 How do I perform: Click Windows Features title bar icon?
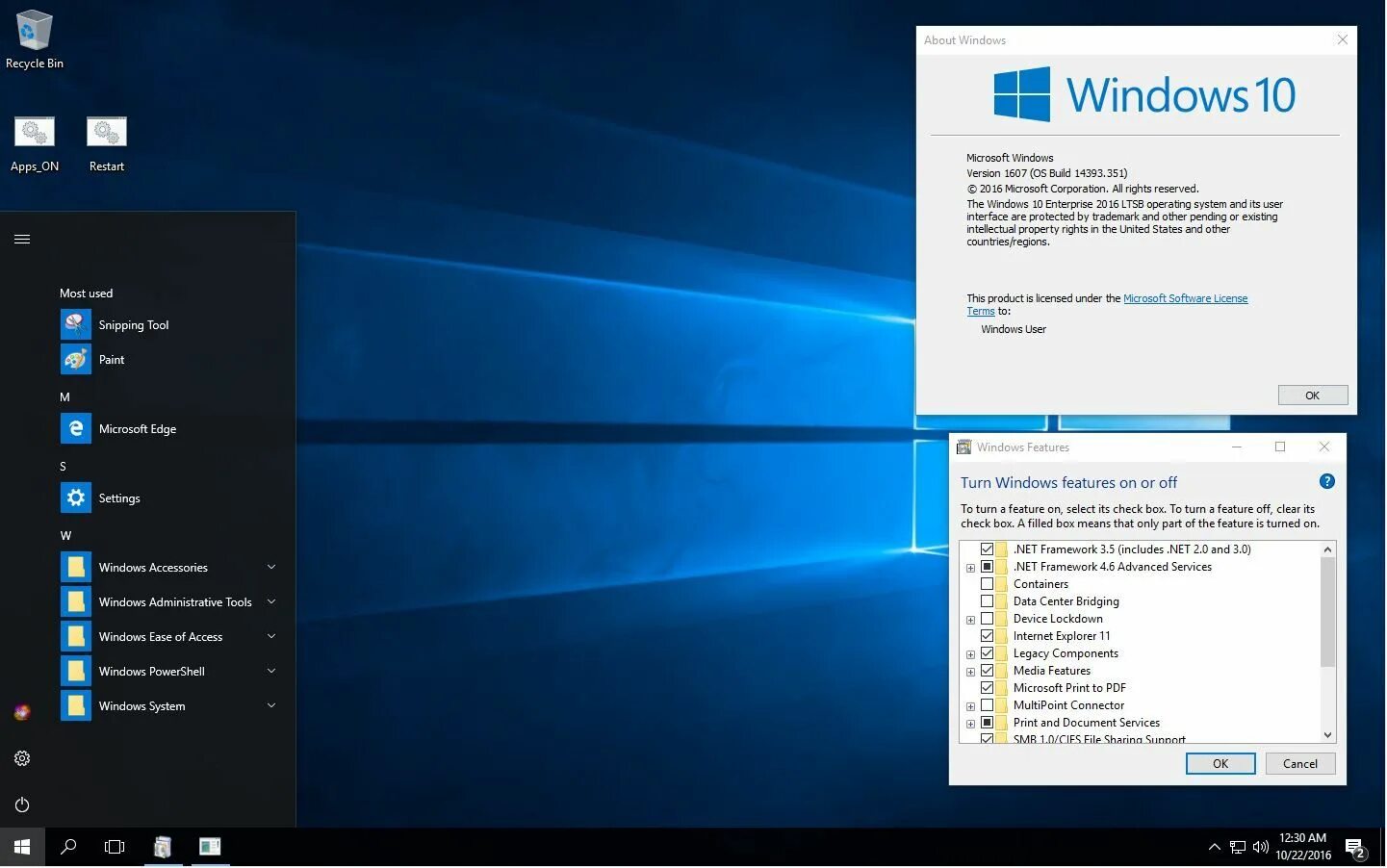pos(963,447)
